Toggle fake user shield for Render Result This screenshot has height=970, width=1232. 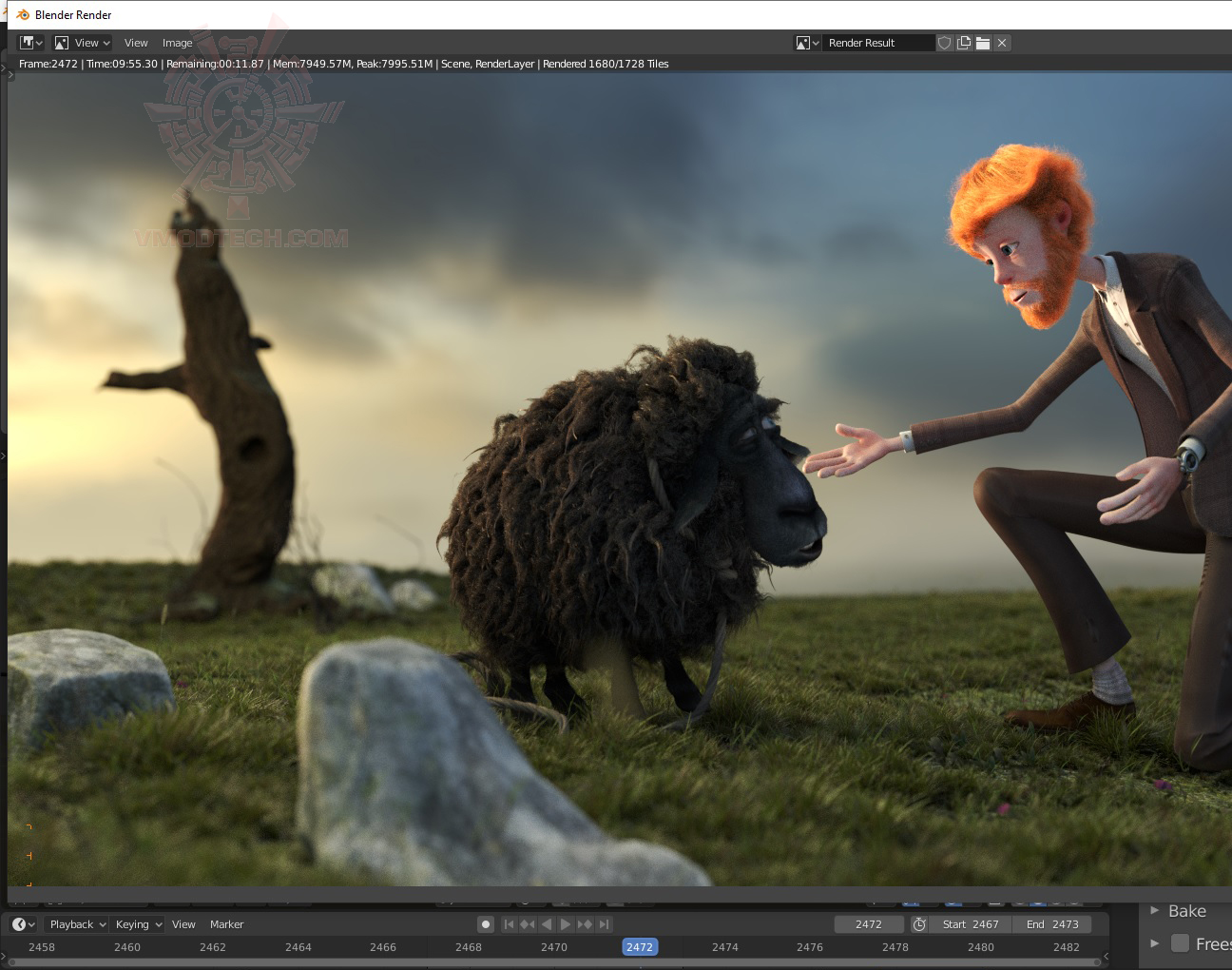[944, 43]
